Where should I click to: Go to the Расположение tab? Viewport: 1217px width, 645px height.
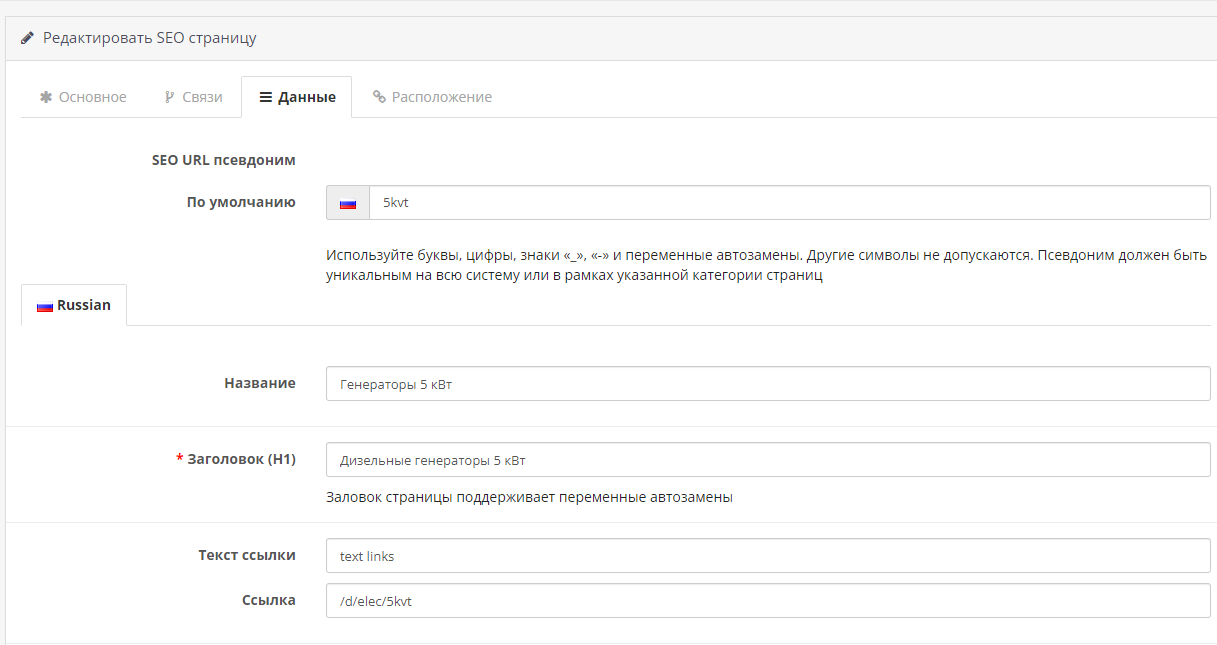point(432,97)
